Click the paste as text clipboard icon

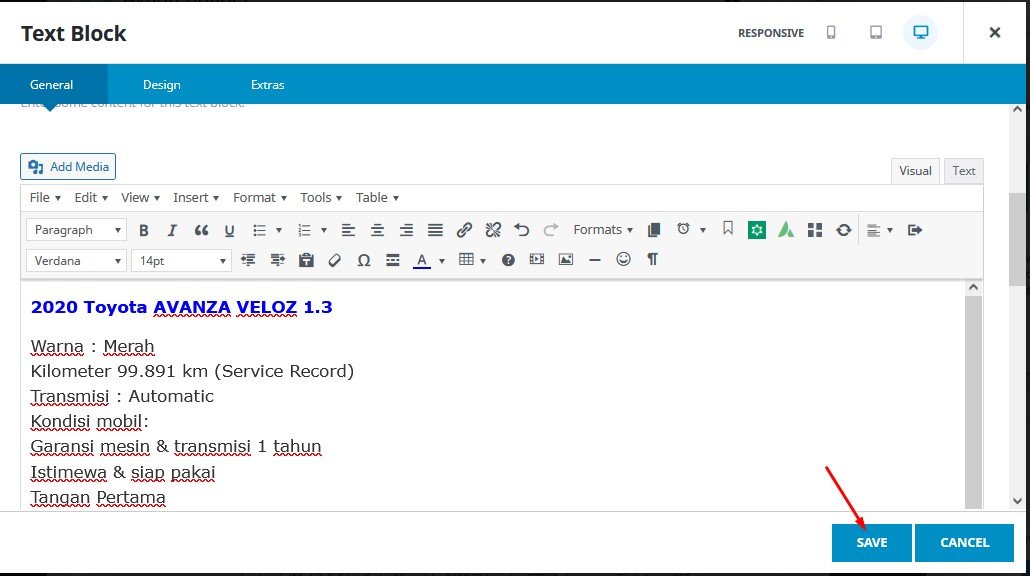306,260
